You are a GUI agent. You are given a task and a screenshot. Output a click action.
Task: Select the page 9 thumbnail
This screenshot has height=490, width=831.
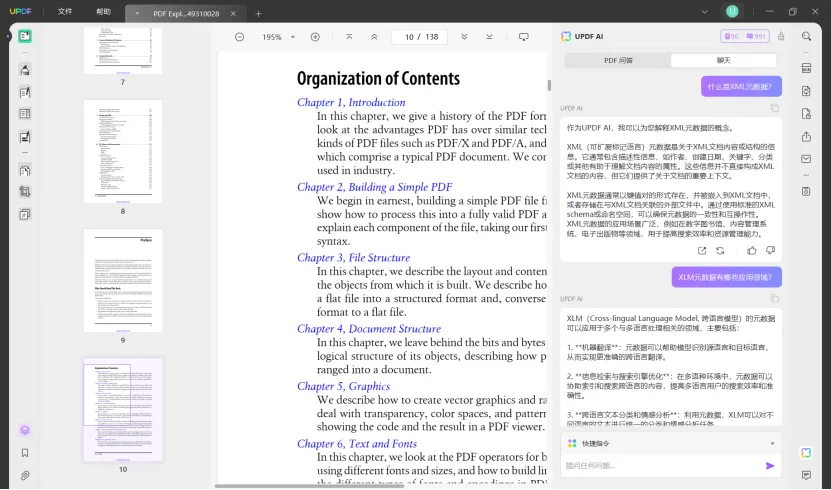point(123,280)
